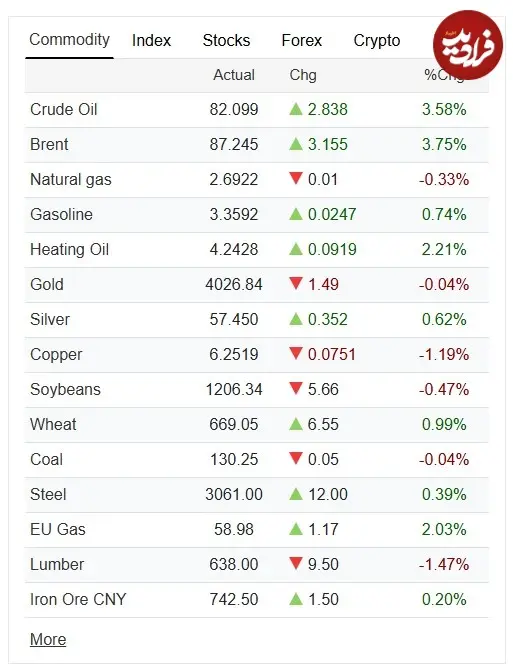Show the Crypto tab
This screenshot has width=513, height=672.
(x=377, y=41)
